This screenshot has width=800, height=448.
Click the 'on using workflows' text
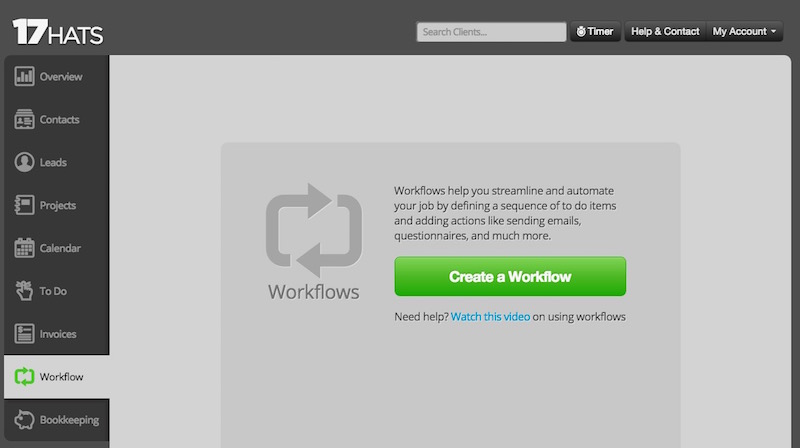coord(579,317)
